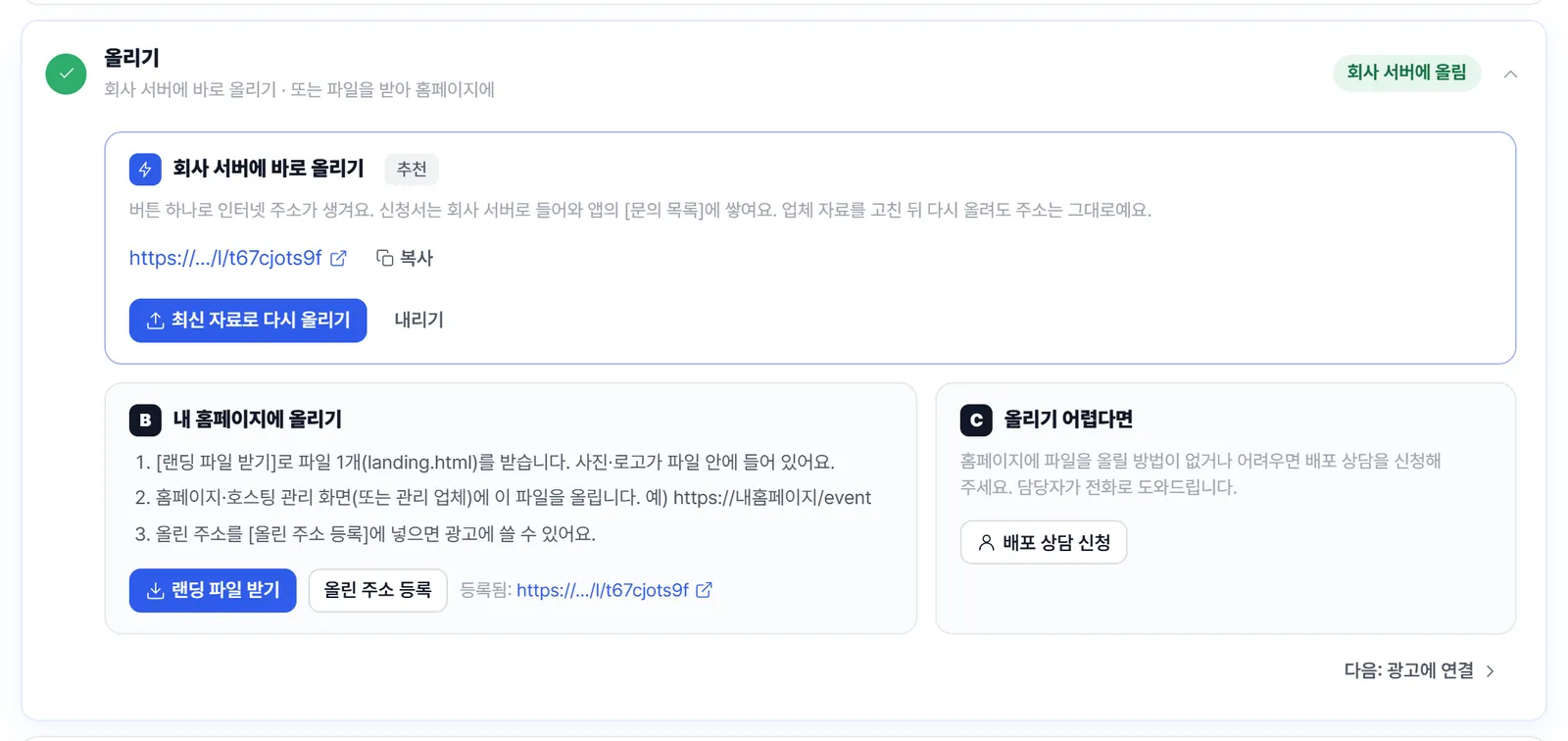Viewport: 1568px width, 741px height.
Task: Click the 내 홈페이지에 올리기 heading
Action: pos(258,420)
